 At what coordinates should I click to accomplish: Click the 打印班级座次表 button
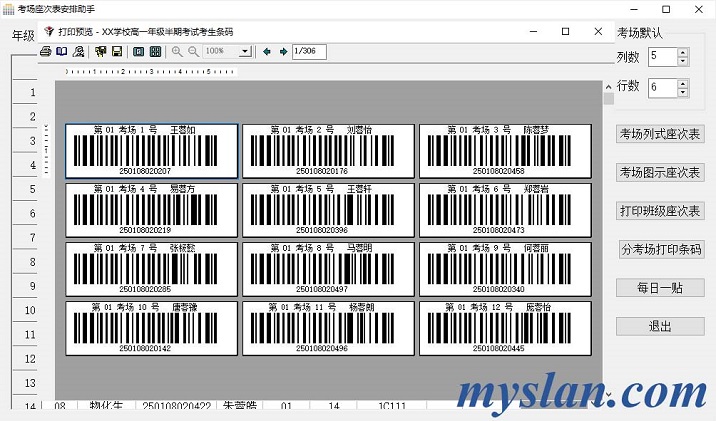[x=660, y=211]
